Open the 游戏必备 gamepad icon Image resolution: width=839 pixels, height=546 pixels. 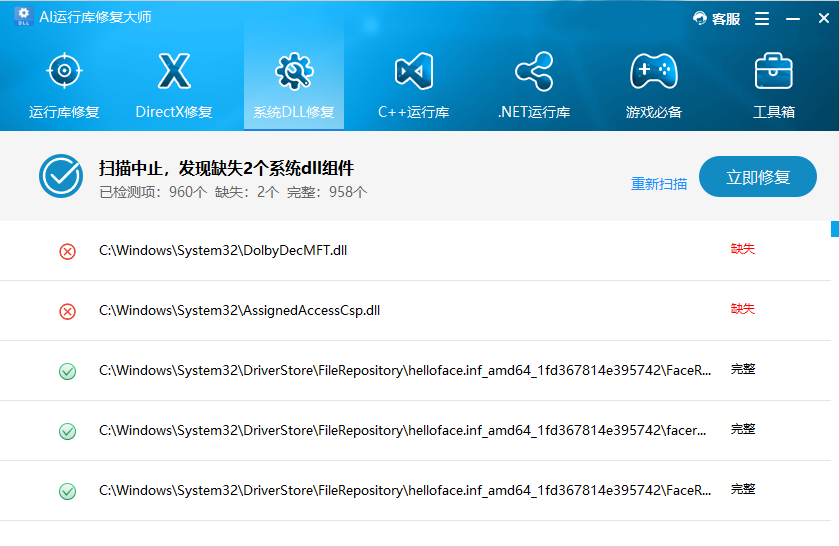654,71
